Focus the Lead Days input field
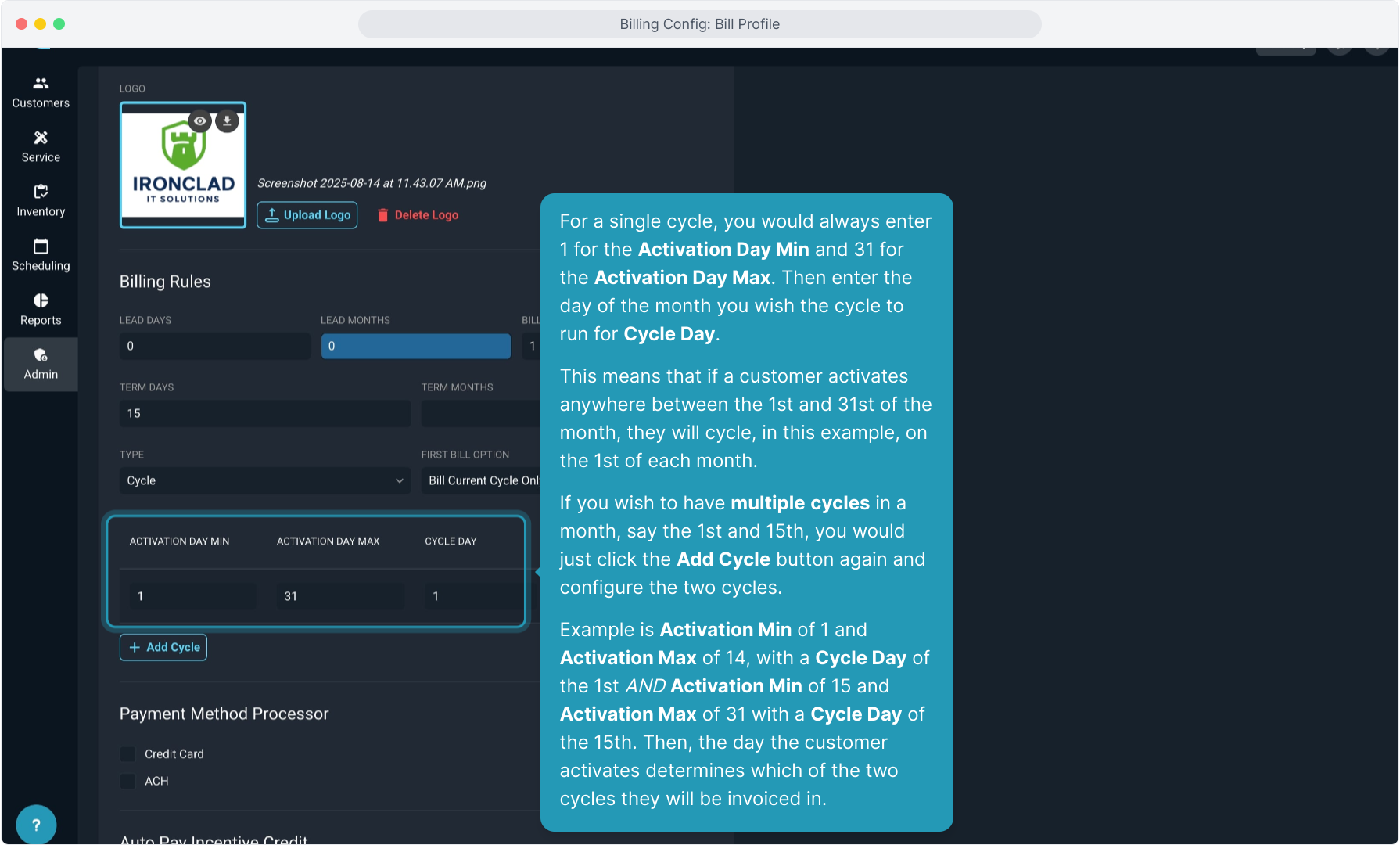Viewport: 1400px width, 845px height. pyautogui.click(x=215, y=346)
